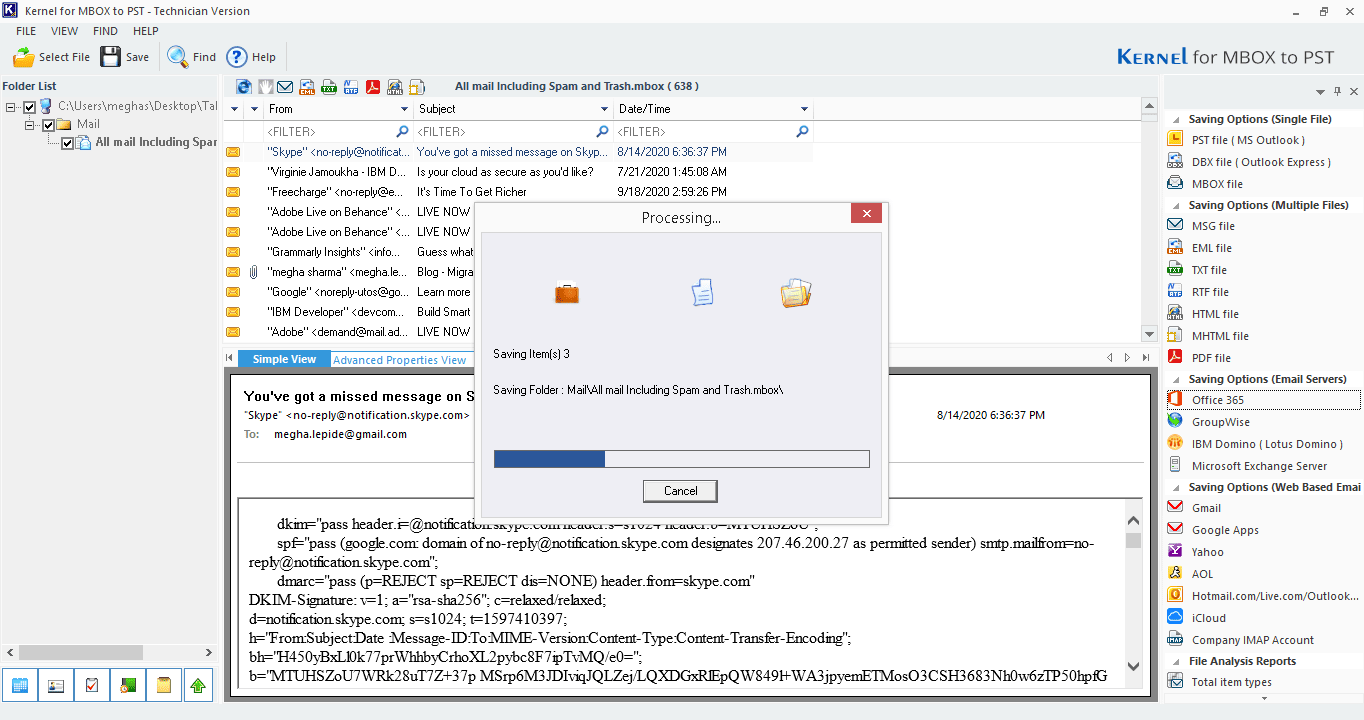Open the VIEW menu
Viewport: 1364px width, 720px height.
click(64, 31)
